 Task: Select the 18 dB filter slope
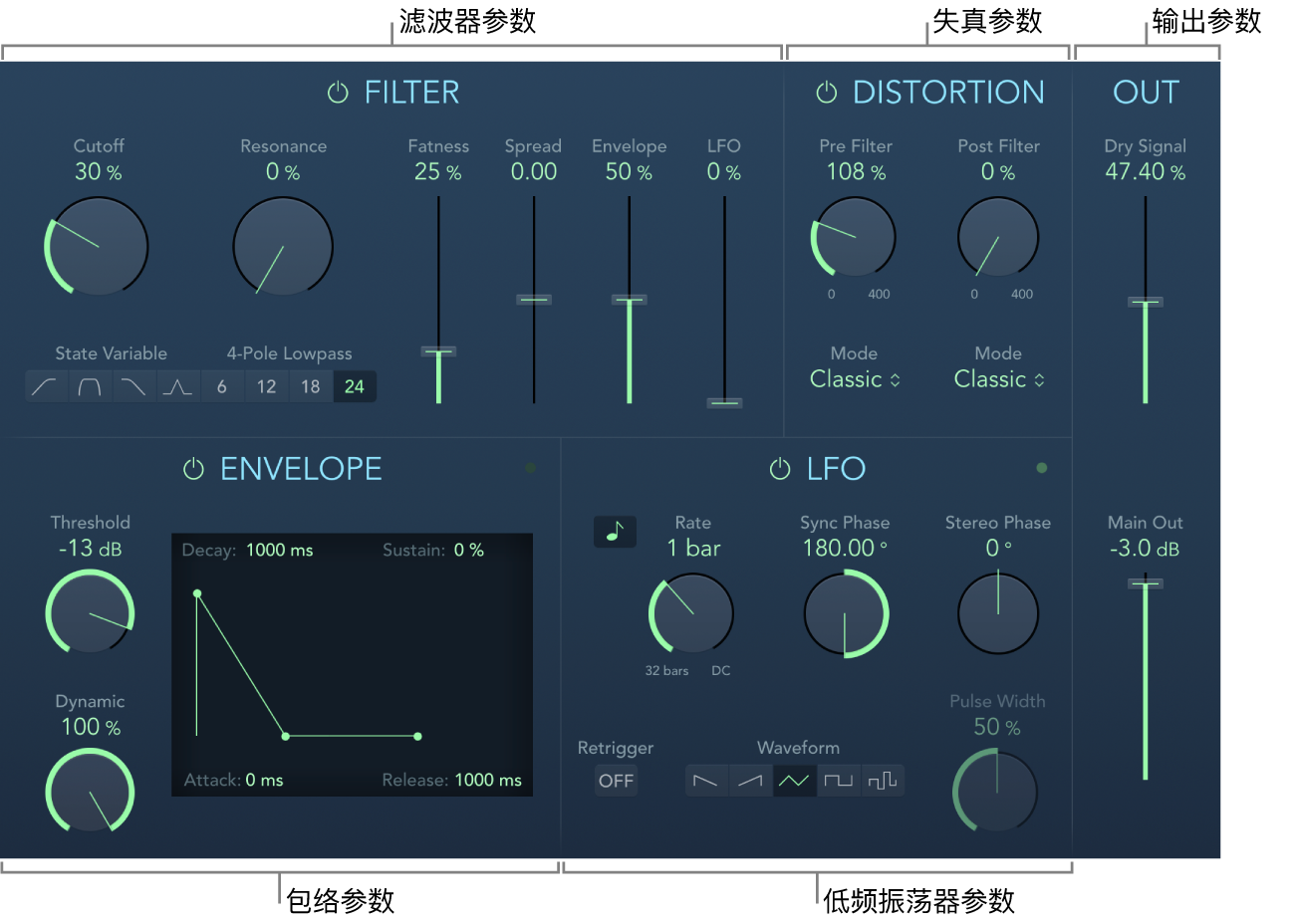pos(311,386)
